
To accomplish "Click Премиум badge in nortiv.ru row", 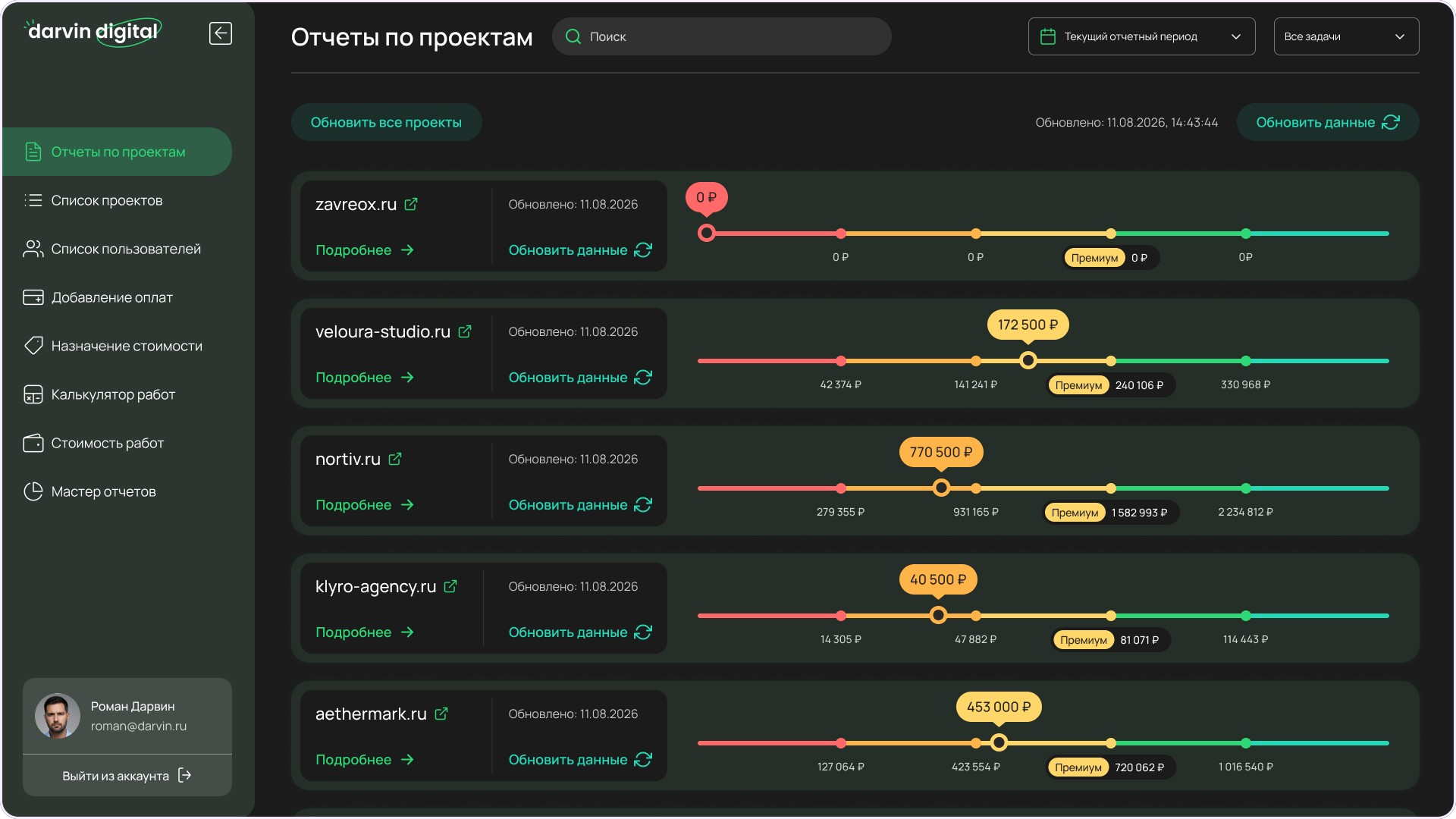I will (1075, 513).
